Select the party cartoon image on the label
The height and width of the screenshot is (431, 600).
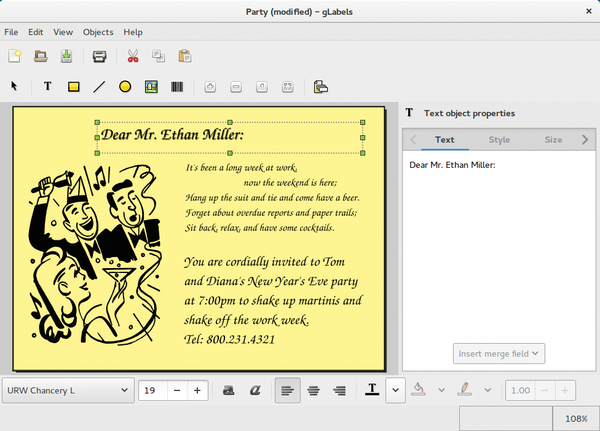pyautogui.click(x=95, y=254)
